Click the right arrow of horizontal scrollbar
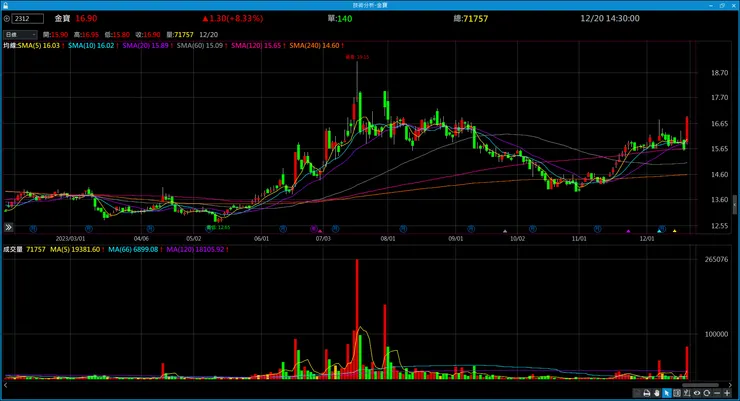740x401 pixels. point(730,385)
